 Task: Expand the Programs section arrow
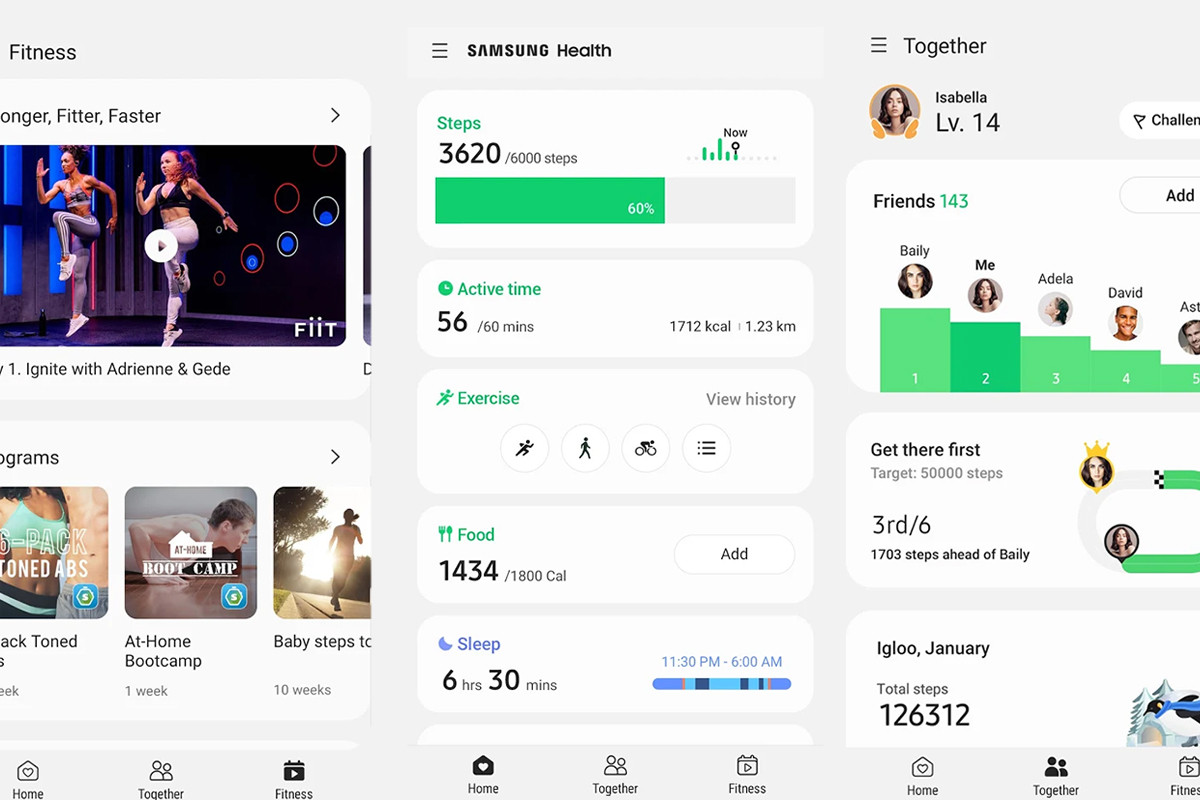tap(335, 457)
